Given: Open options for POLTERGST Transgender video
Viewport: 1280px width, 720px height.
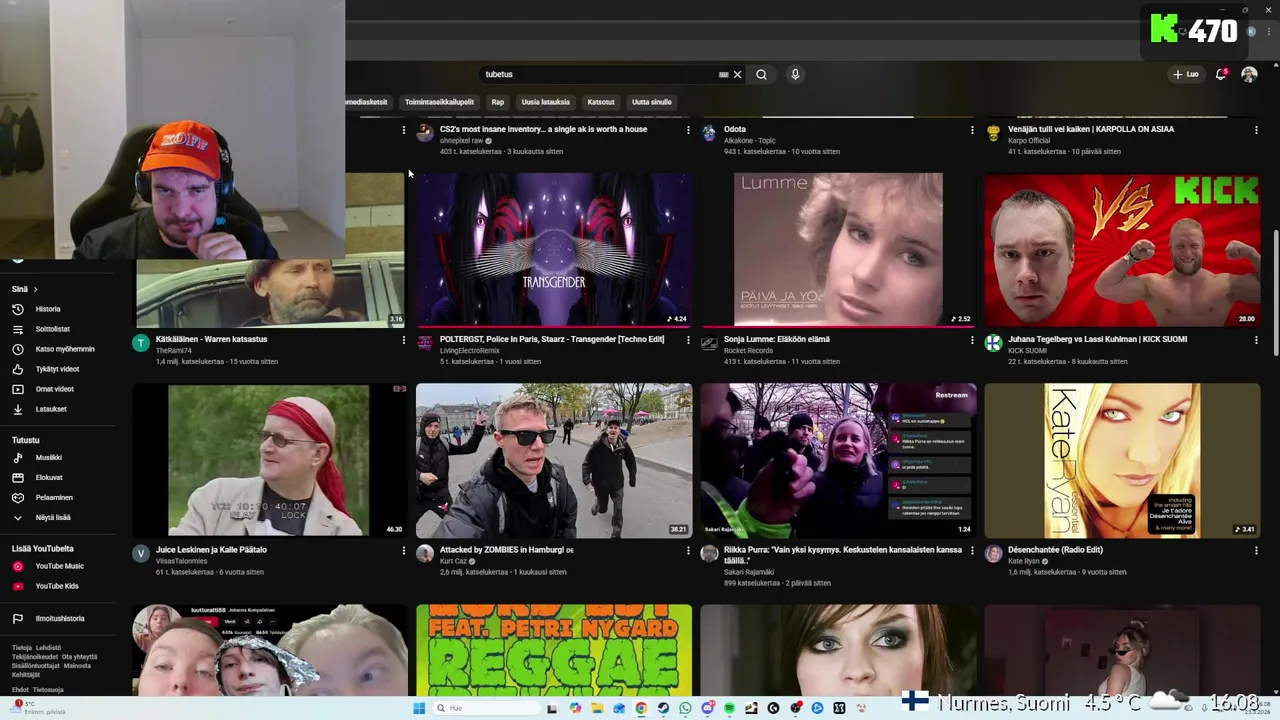Looking at the screenshot, I should coord(688,340).
